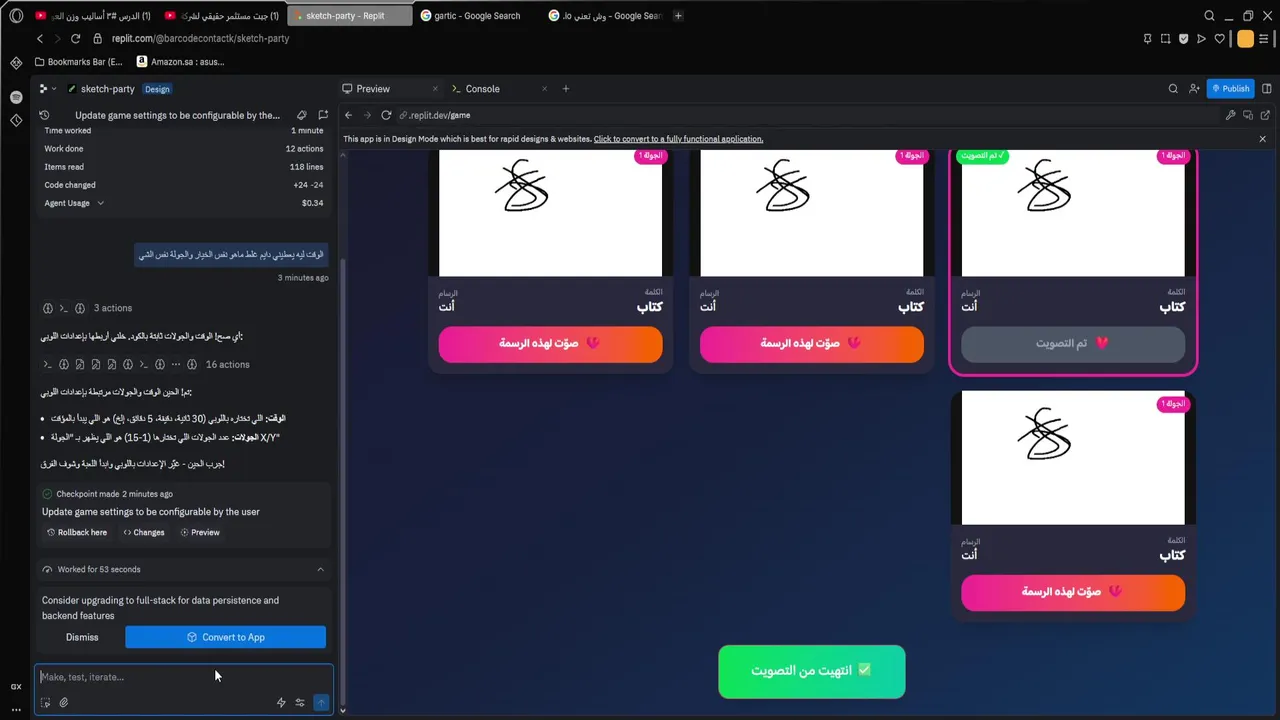Close the Preview tab
The image size is (1280, 720).
click(435, 89)
